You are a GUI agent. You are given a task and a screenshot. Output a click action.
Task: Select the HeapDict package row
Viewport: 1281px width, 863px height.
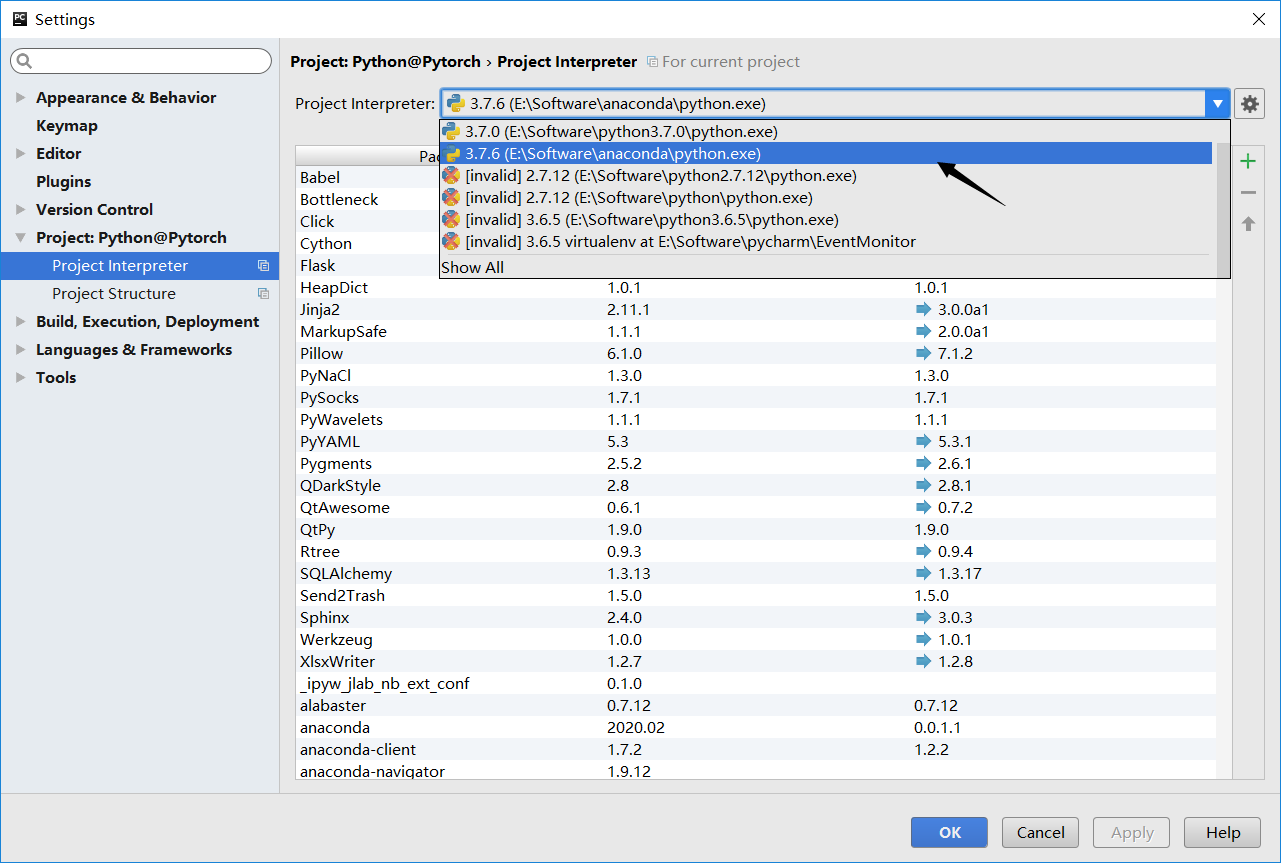[x=756, y=287]
